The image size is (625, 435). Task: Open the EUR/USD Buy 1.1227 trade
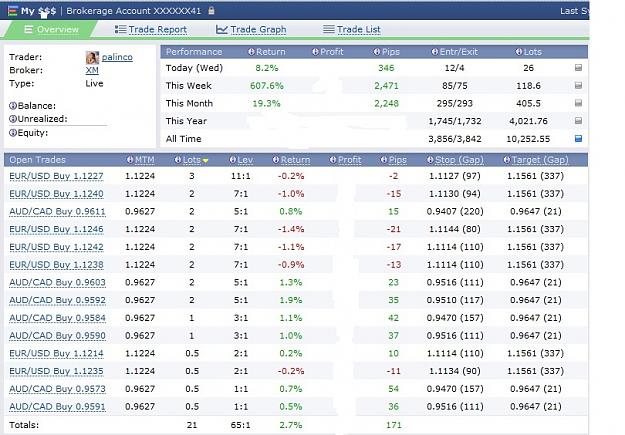coord(56,176)
